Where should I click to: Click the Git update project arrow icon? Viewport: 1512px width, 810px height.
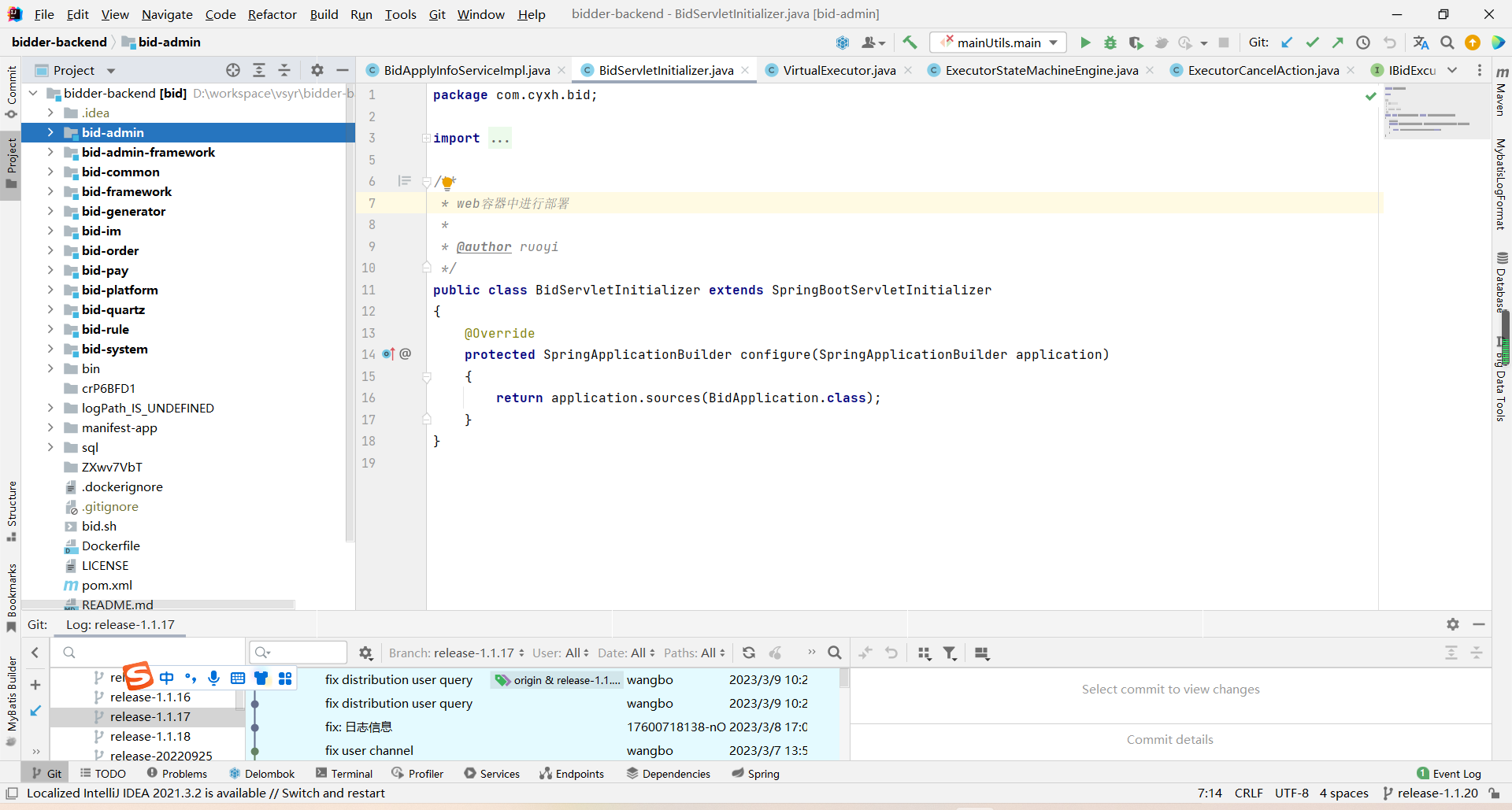click(x=1287, y=43)
